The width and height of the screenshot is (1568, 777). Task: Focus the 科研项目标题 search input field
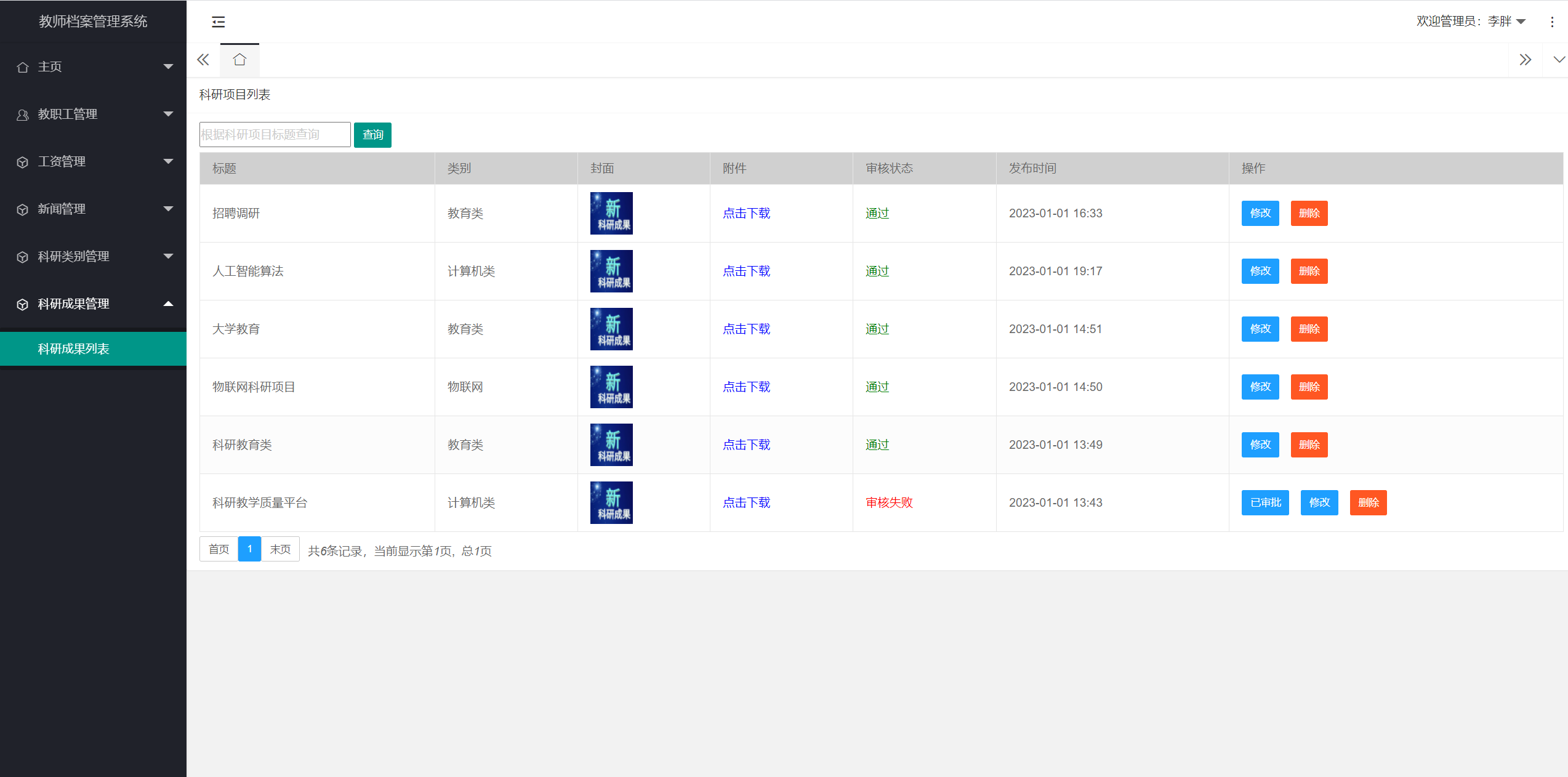tap(275, 135)
